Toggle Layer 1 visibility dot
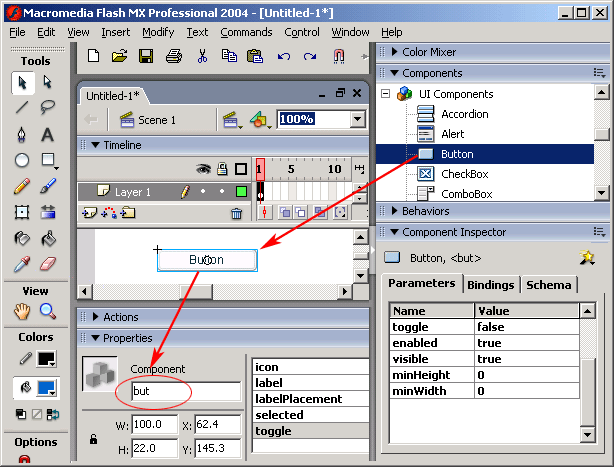 (203, 191)
